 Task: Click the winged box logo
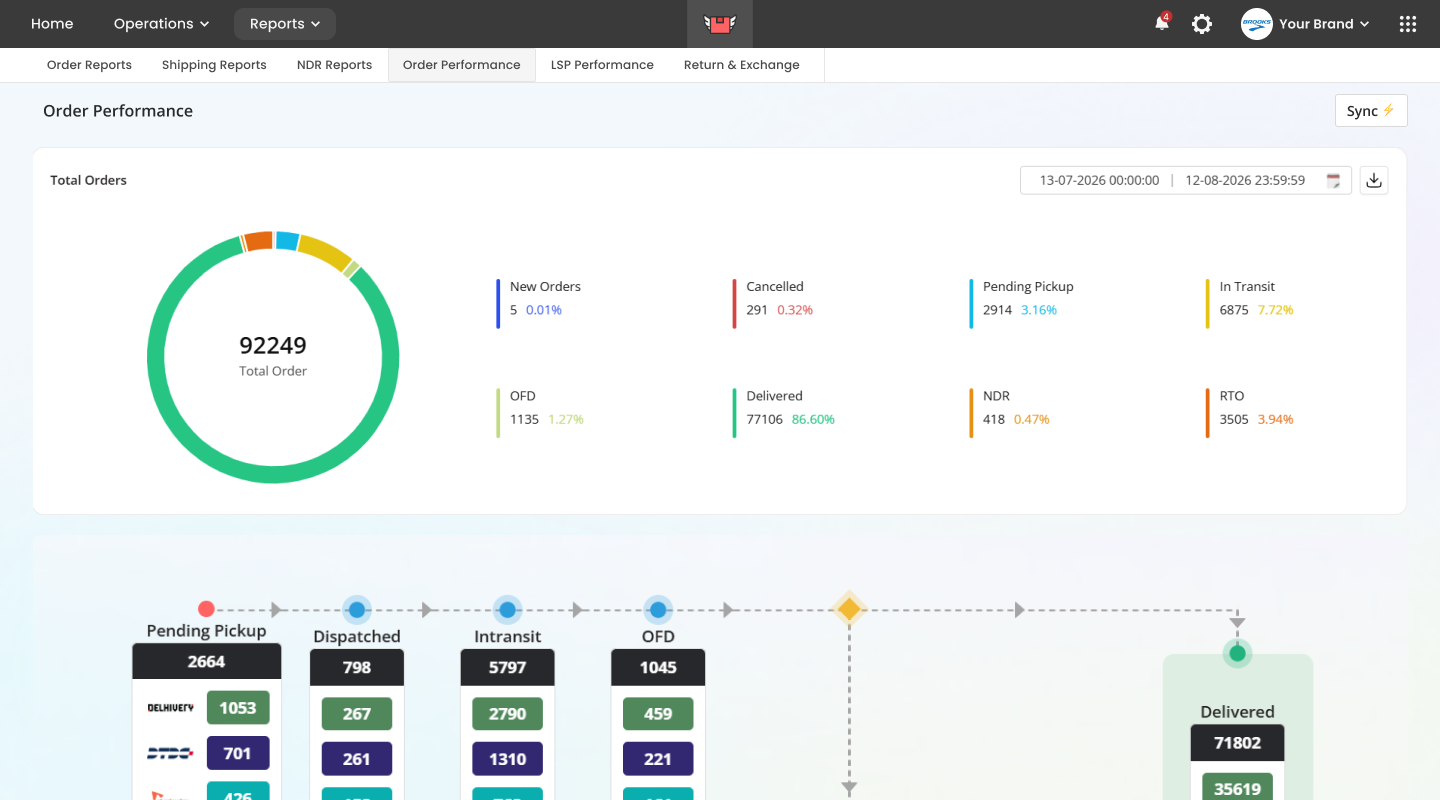[719, 24]
